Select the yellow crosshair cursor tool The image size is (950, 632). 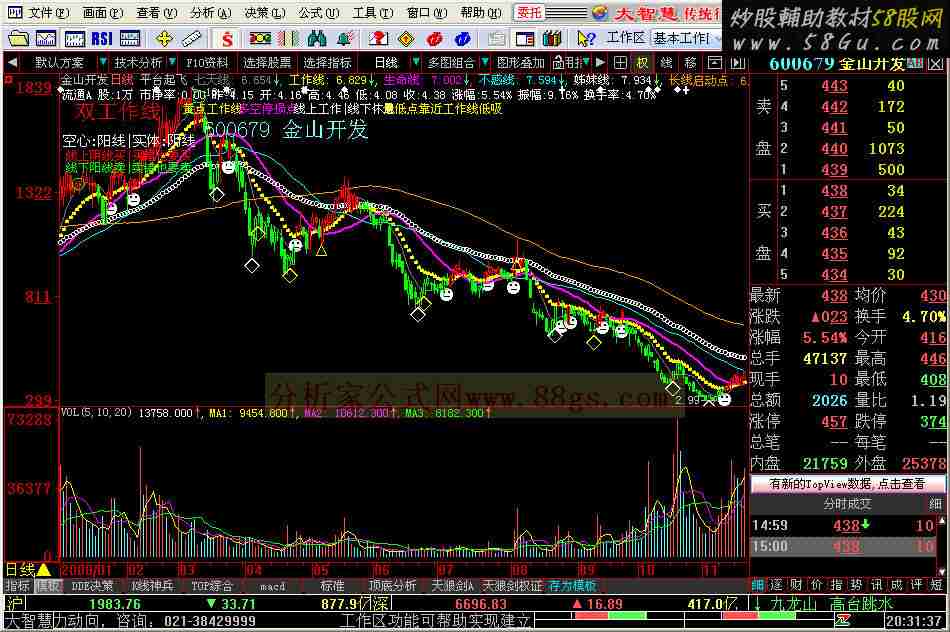(164, 39)
